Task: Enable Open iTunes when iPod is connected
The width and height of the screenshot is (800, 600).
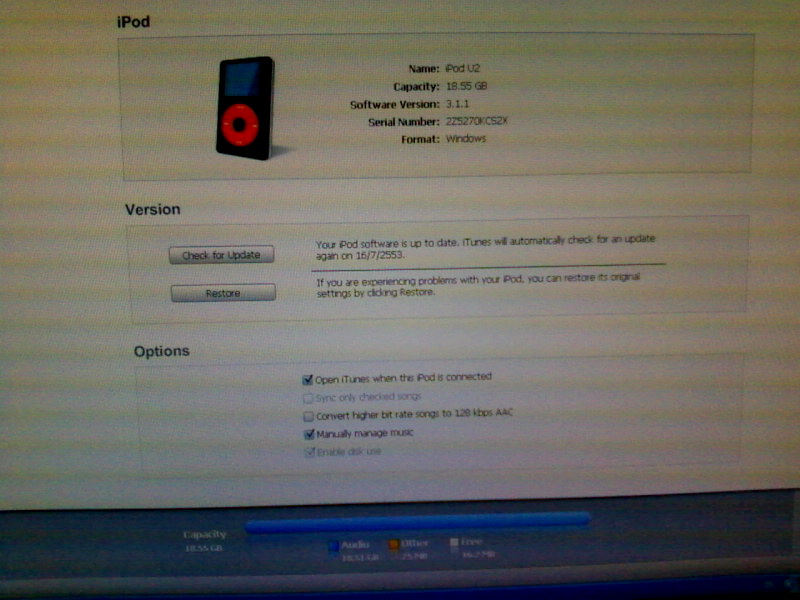Action: (308, 379)
